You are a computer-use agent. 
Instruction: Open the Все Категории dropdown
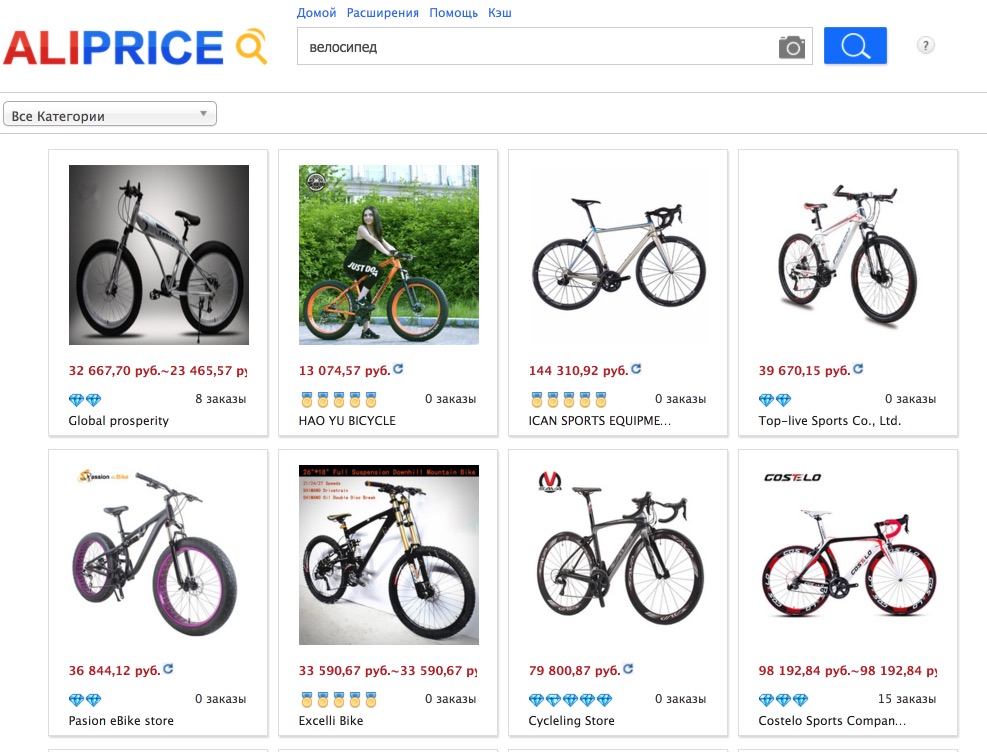[x=110, y=113]
